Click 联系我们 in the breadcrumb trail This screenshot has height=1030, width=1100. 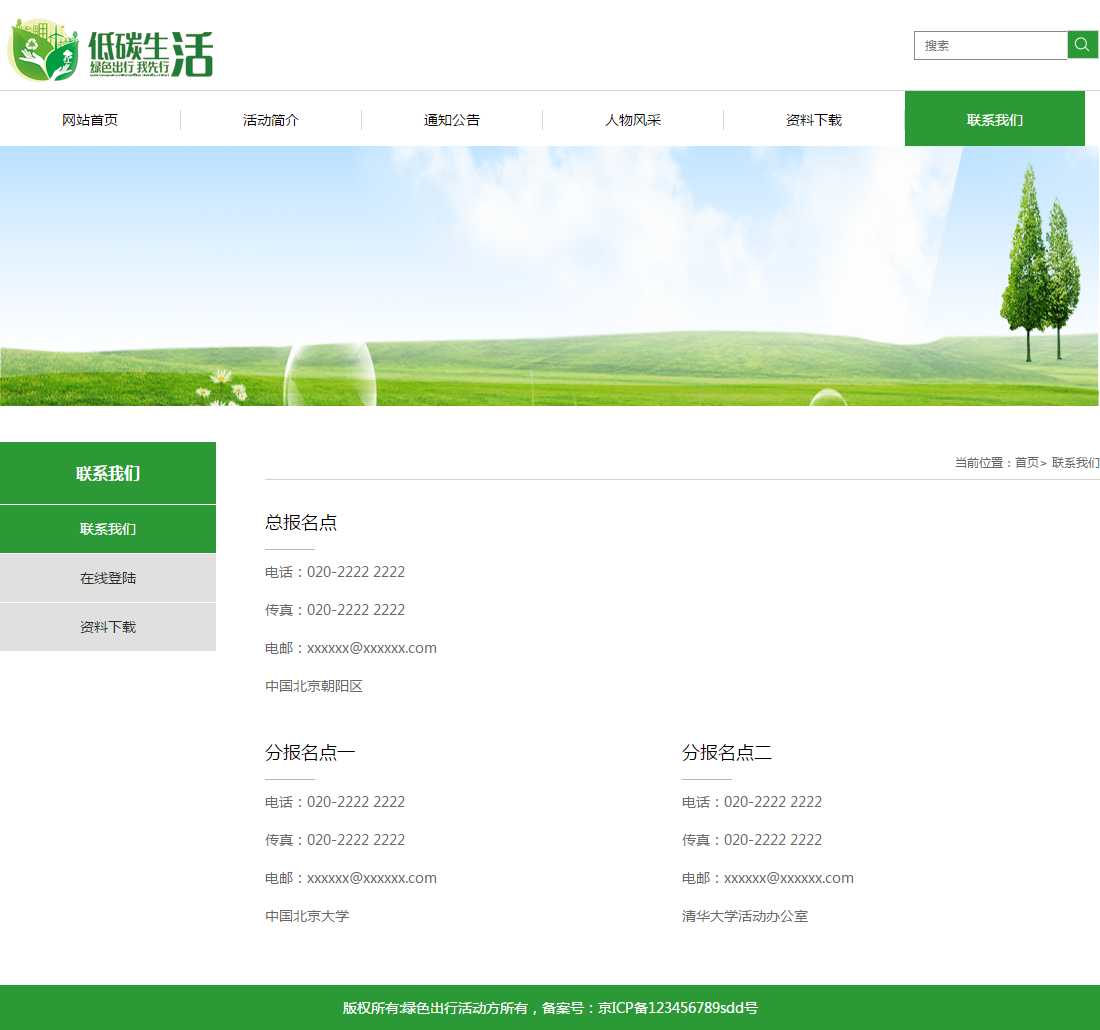coord(1075,463)
